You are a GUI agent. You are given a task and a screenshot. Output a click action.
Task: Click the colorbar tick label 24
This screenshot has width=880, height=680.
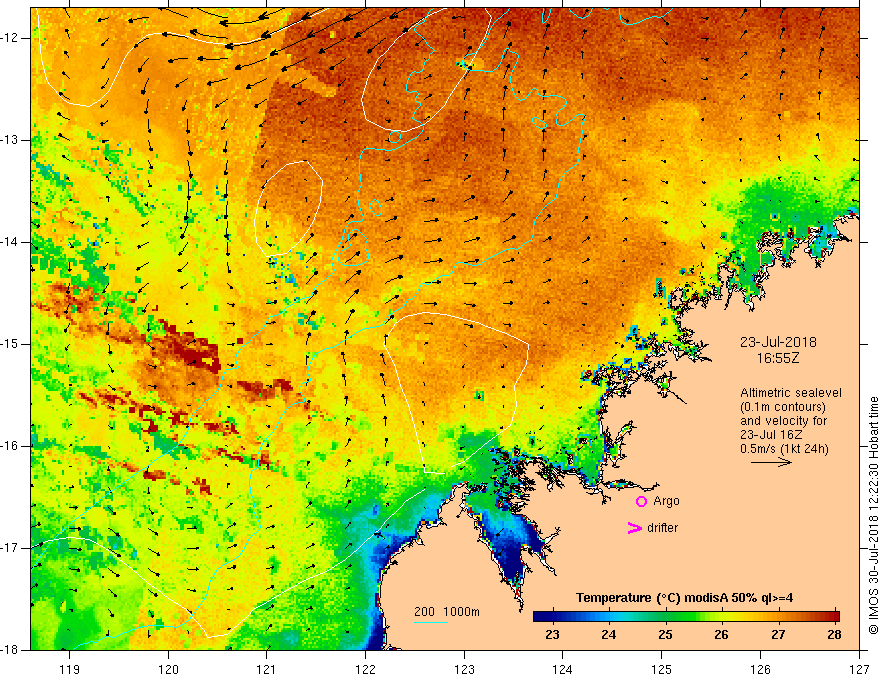(609, 635)
